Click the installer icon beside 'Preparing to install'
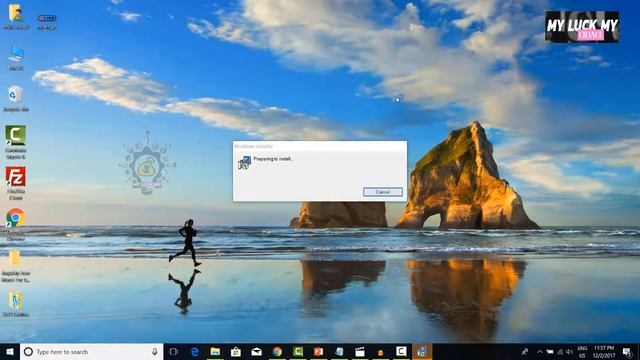The width and height of the screenshot is (640, 360). tap(244, 162)
